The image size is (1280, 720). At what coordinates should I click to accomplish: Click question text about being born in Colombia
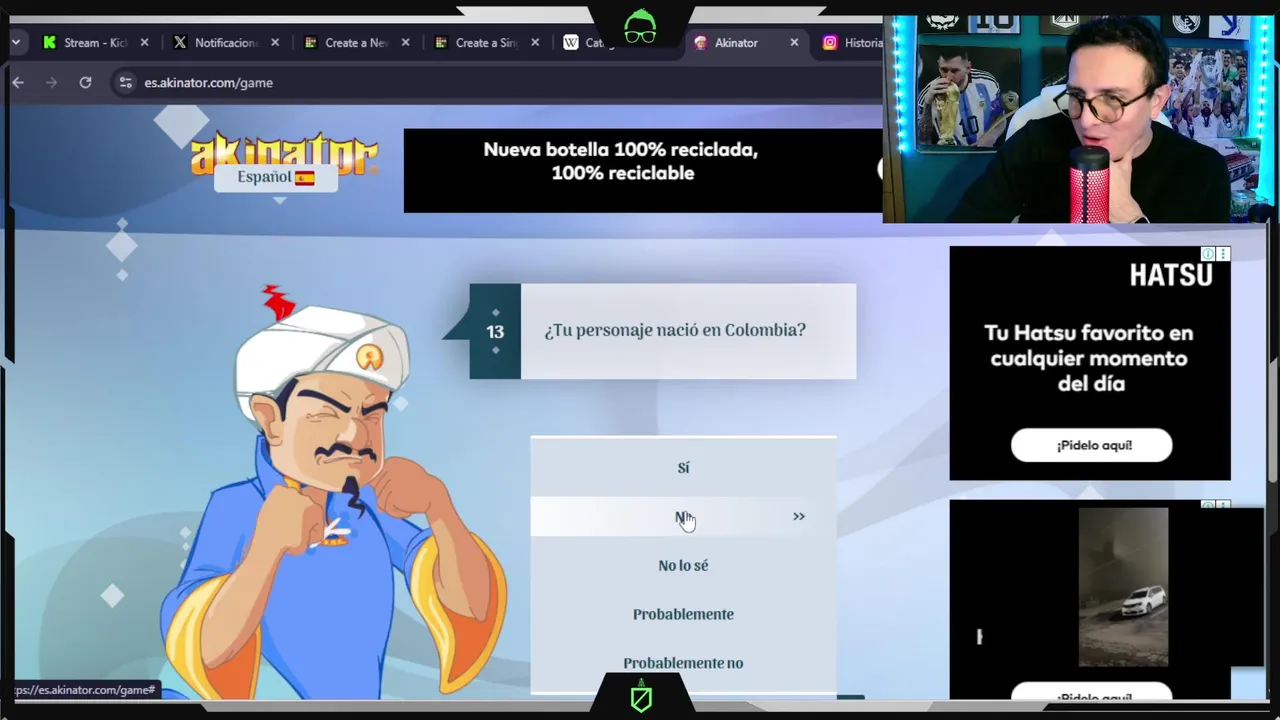coord(675,330)
